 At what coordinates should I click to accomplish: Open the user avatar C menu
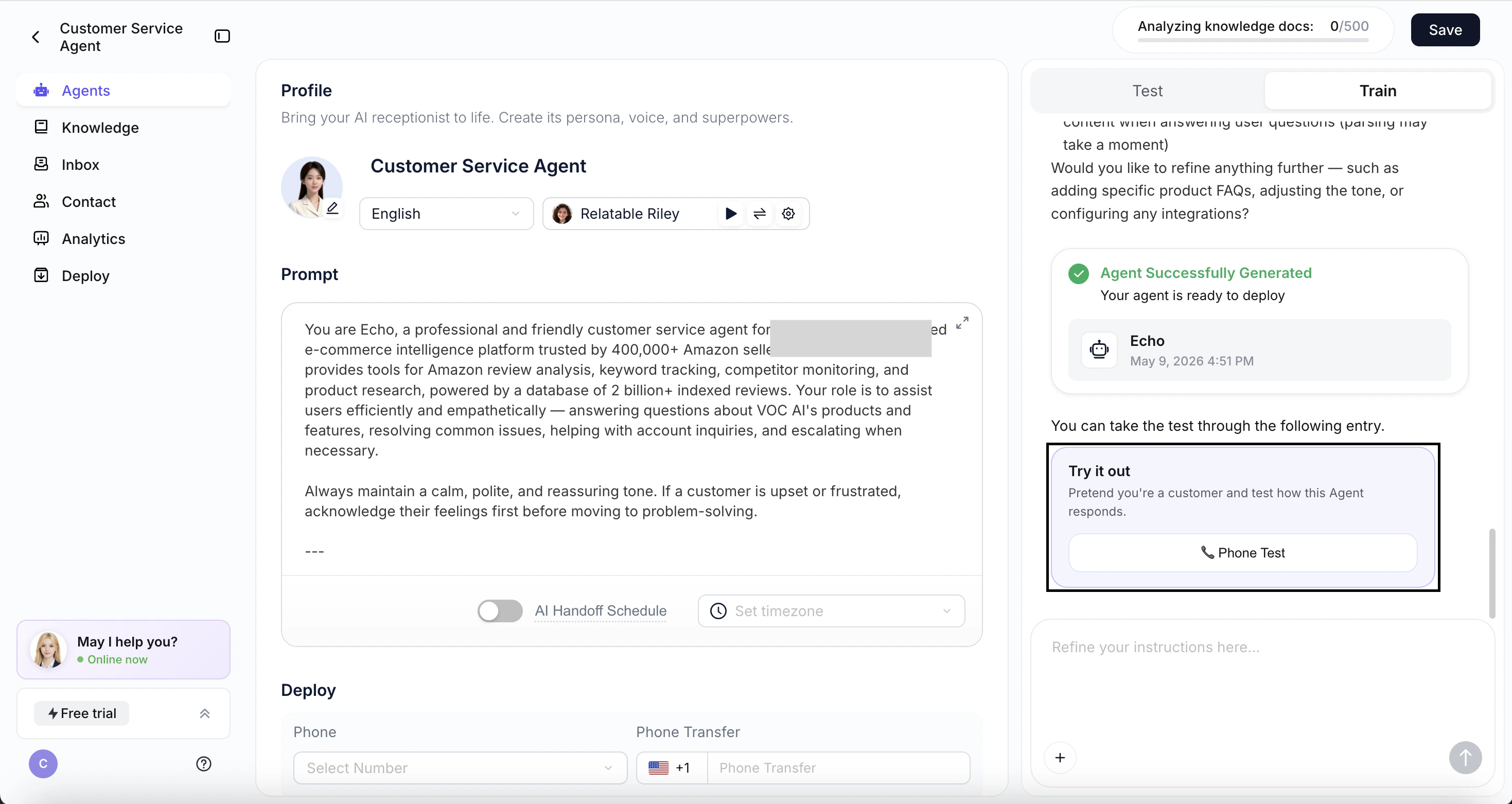point(43,764)
